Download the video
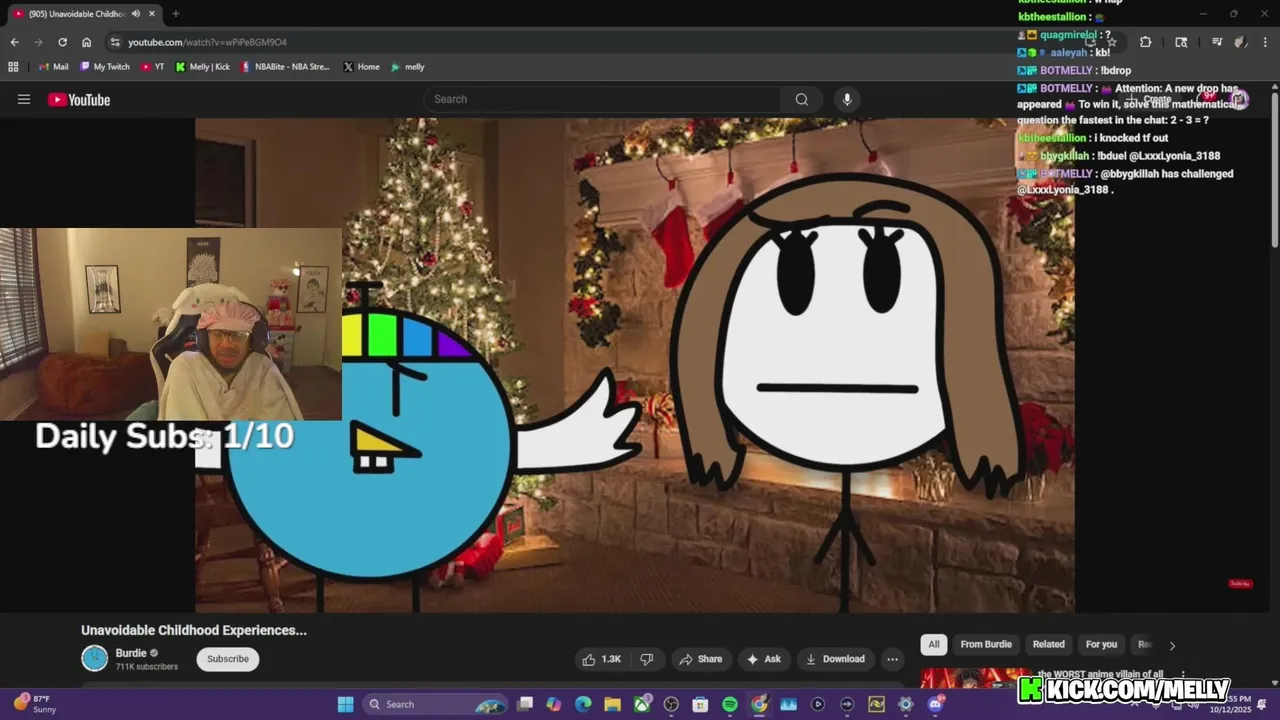 point(835,659)
